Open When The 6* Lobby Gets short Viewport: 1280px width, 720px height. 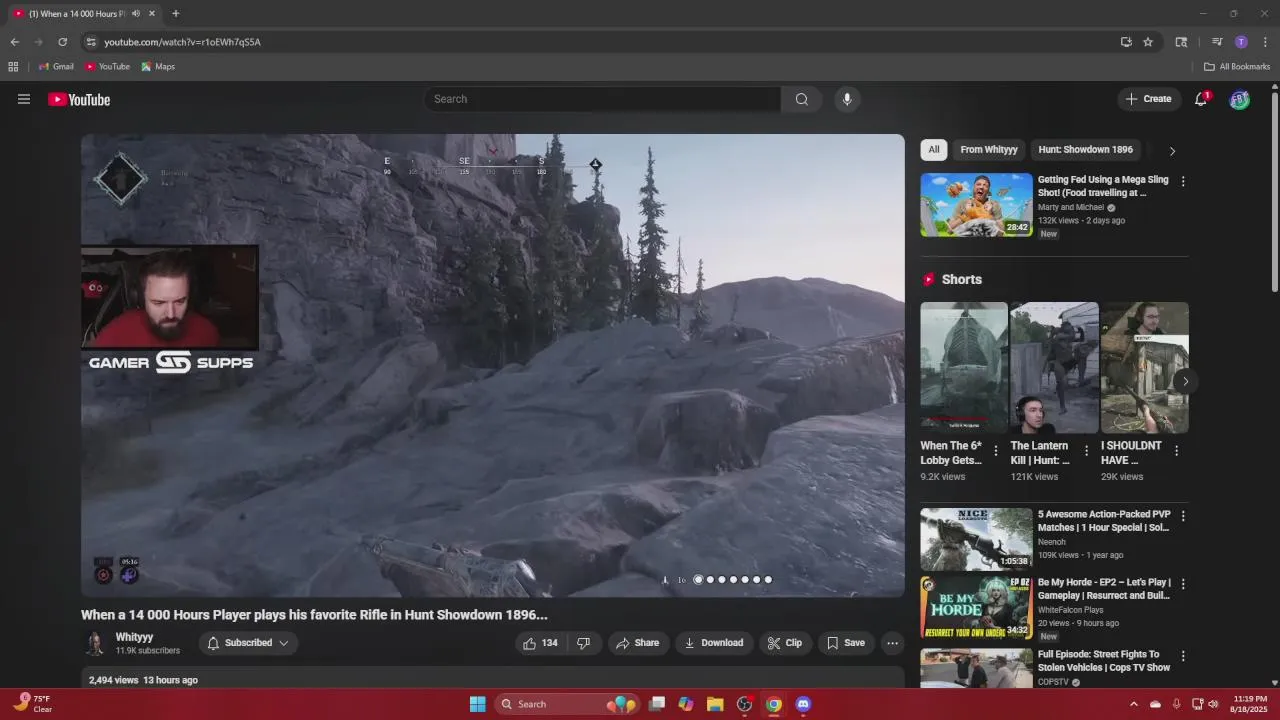pos(964,367)
